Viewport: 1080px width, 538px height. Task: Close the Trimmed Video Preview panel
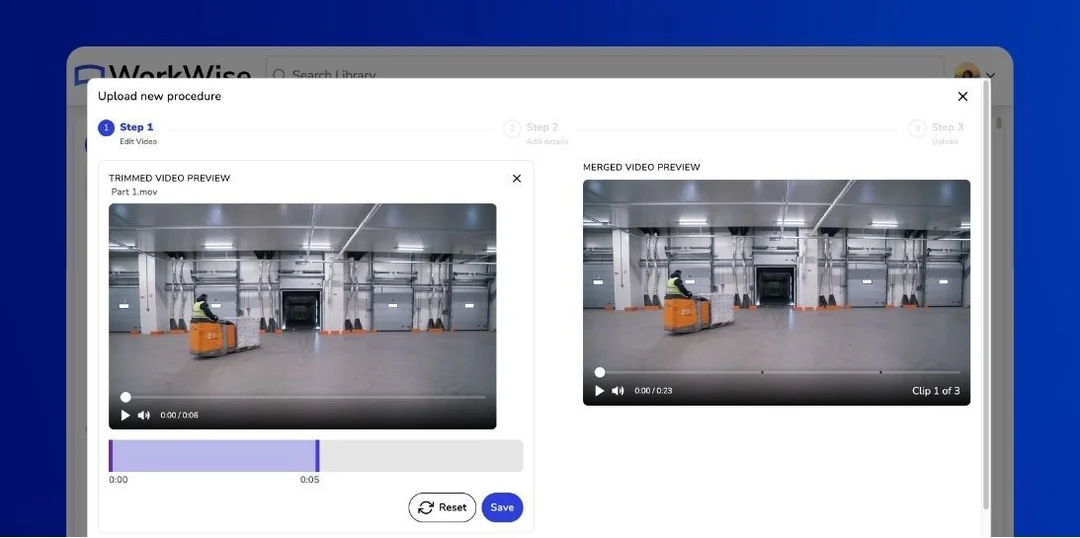[x=517, y=178]
